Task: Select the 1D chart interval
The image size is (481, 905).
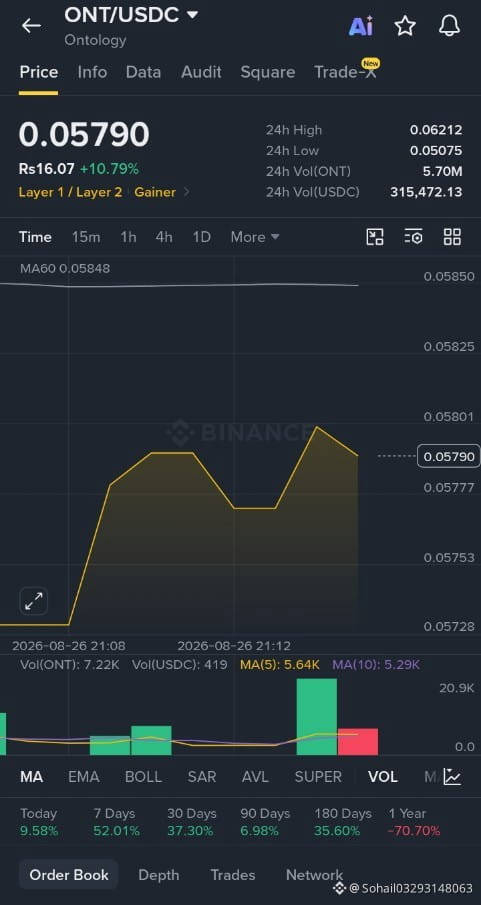Action: tap(201, 237)
